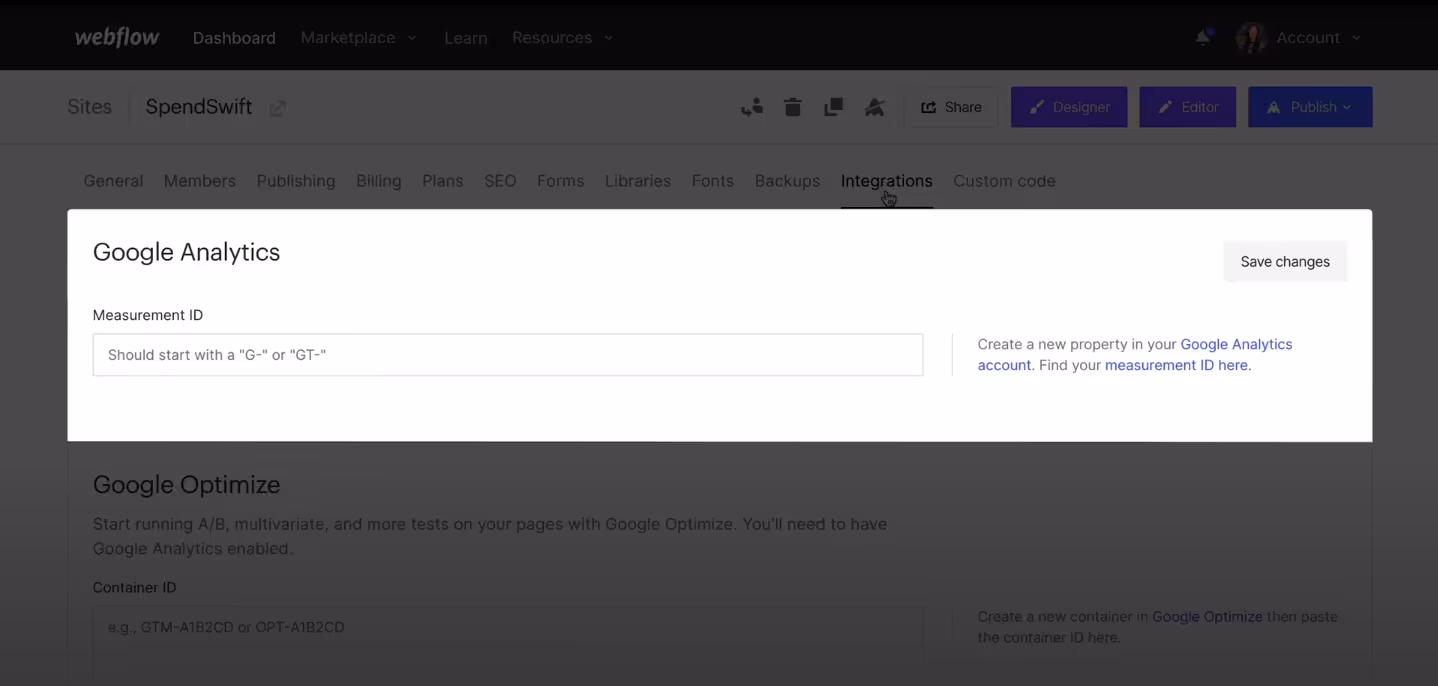1438x686 pixels.
Task: Expand the Resources dropdown
Action: [563, 38]
